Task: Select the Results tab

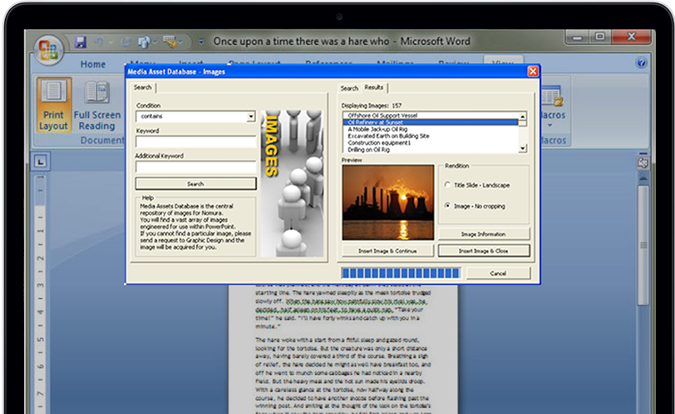Action: tap(374, 87)
